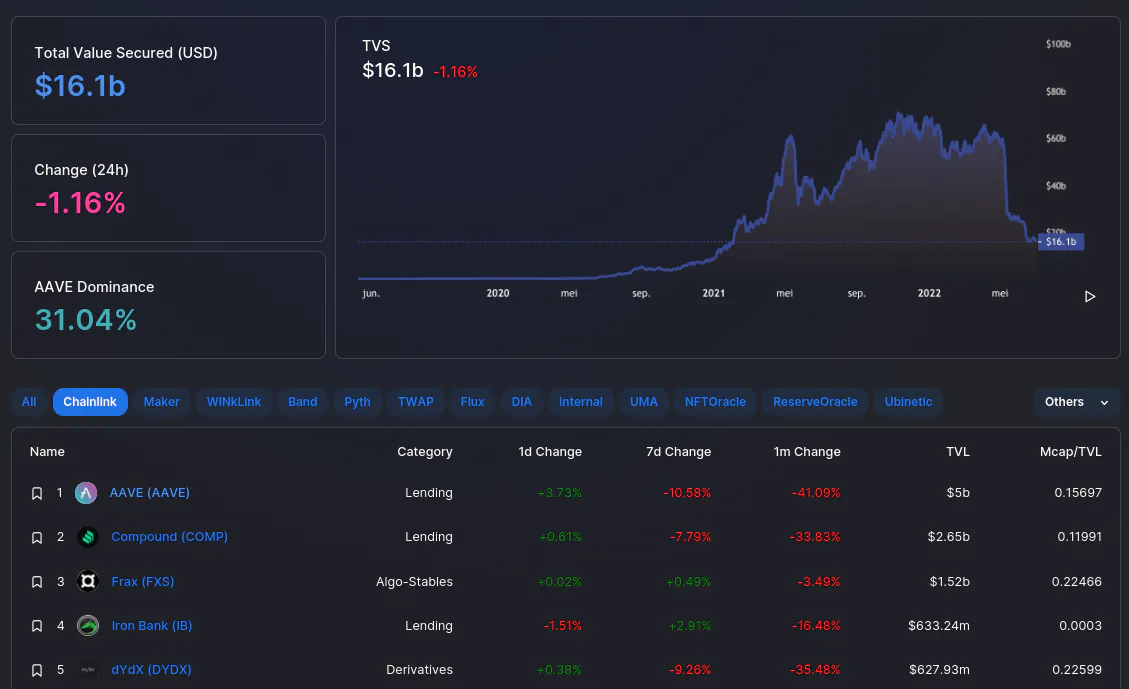Bookmark the Iron Bank (IB) row
1129x689 pixels.
pos(37,626)
